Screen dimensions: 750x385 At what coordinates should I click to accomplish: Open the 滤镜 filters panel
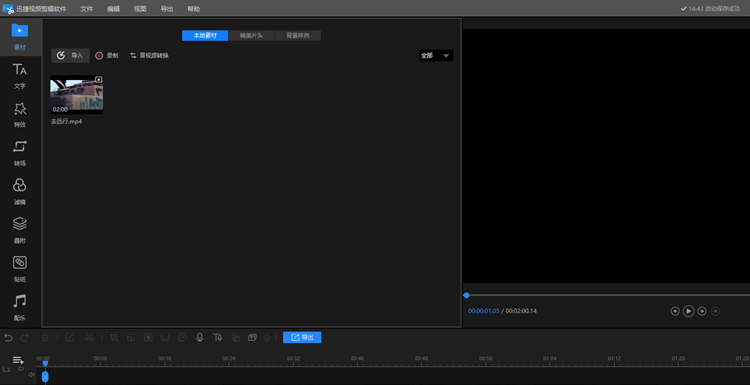pyautogui.click(x=20, y=192)
